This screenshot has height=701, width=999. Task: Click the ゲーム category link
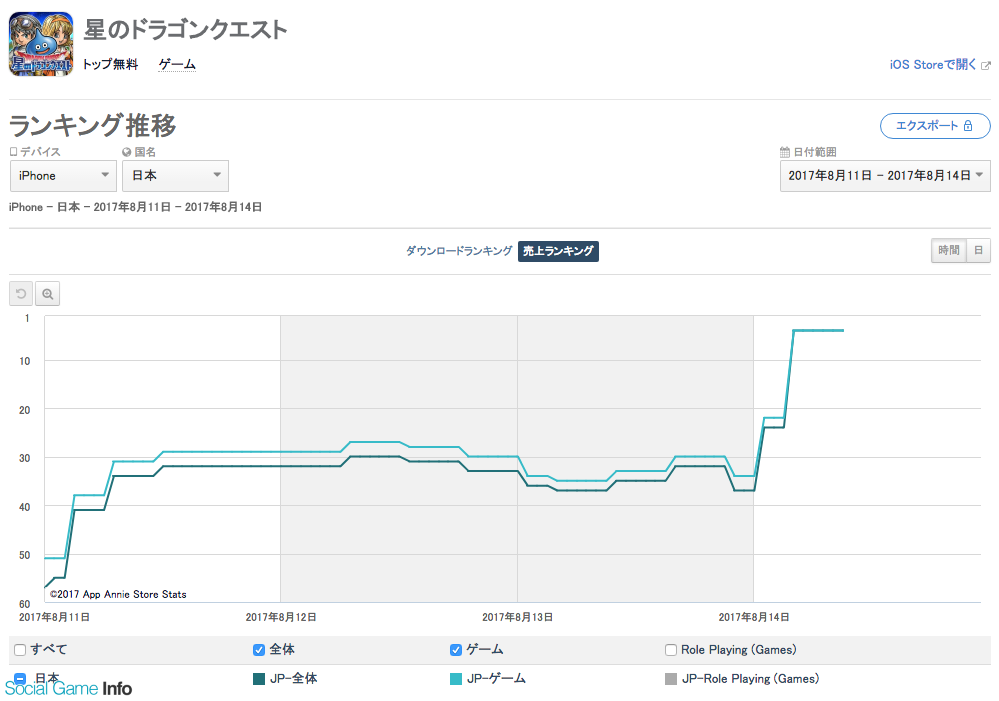click(x=177, y=64)
